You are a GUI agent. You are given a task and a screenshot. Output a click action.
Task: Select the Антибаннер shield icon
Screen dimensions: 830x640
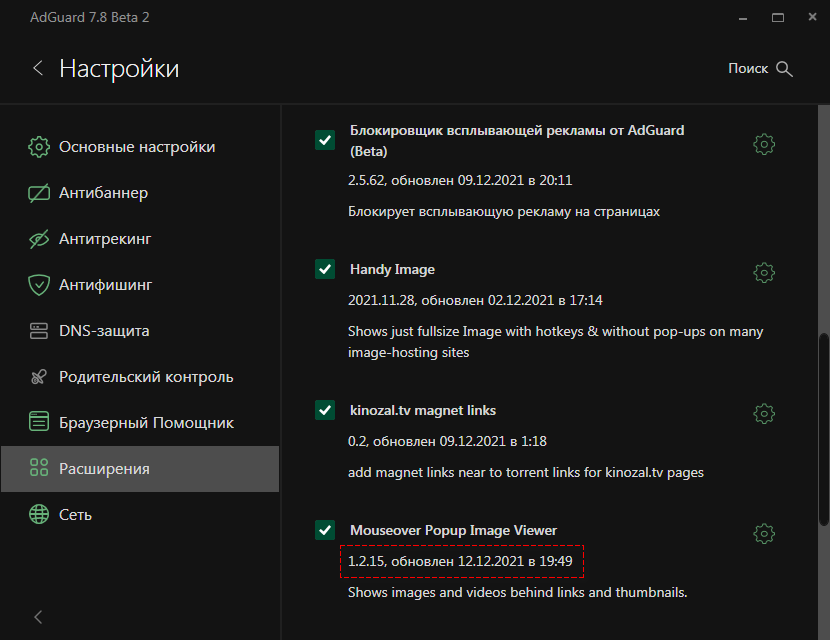pos(38,192)
